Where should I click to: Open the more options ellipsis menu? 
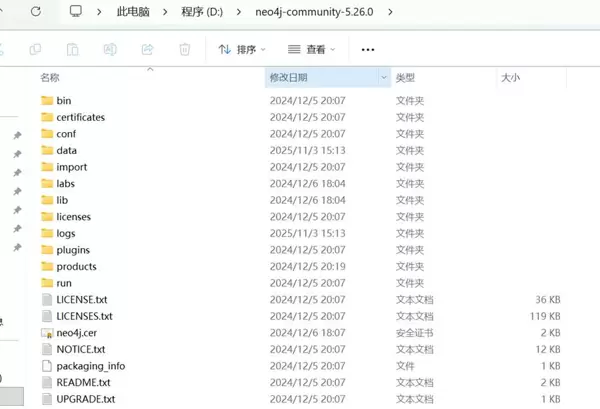tap(368, 49)
